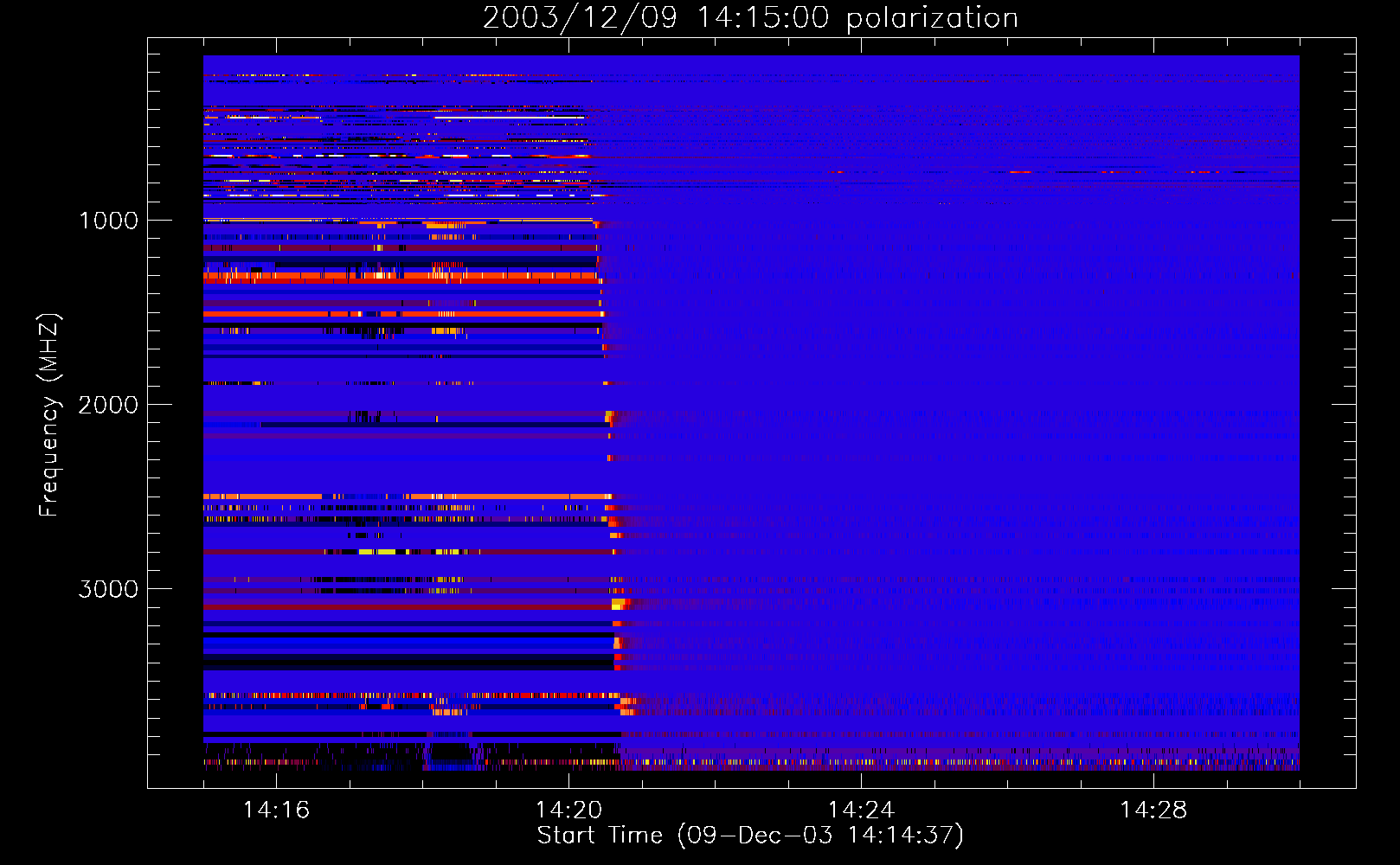Click the 14:20 time tick label
This screenshot has width=1400, height=865.
coord(568,810)
